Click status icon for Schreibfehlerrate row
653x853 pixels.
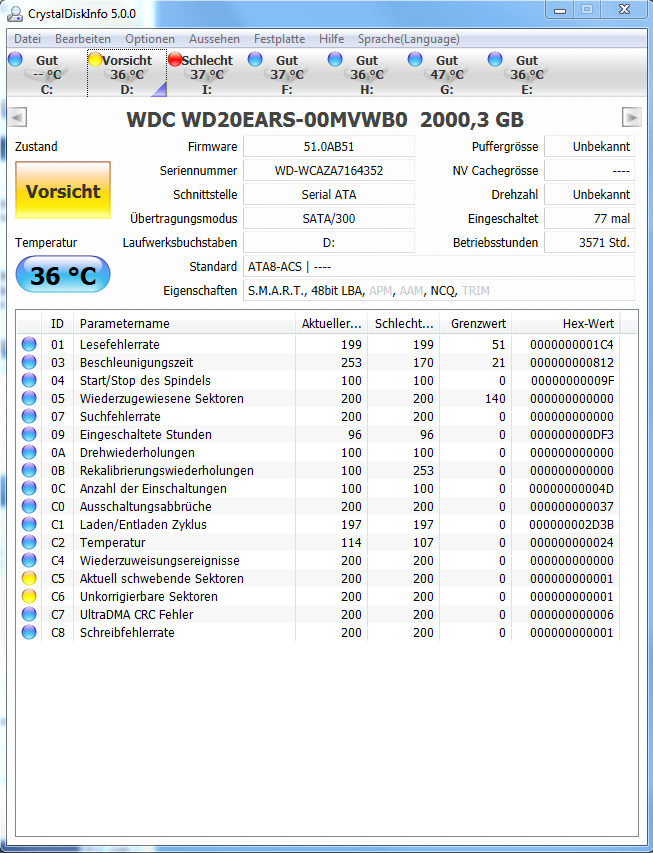click(29, 632)
